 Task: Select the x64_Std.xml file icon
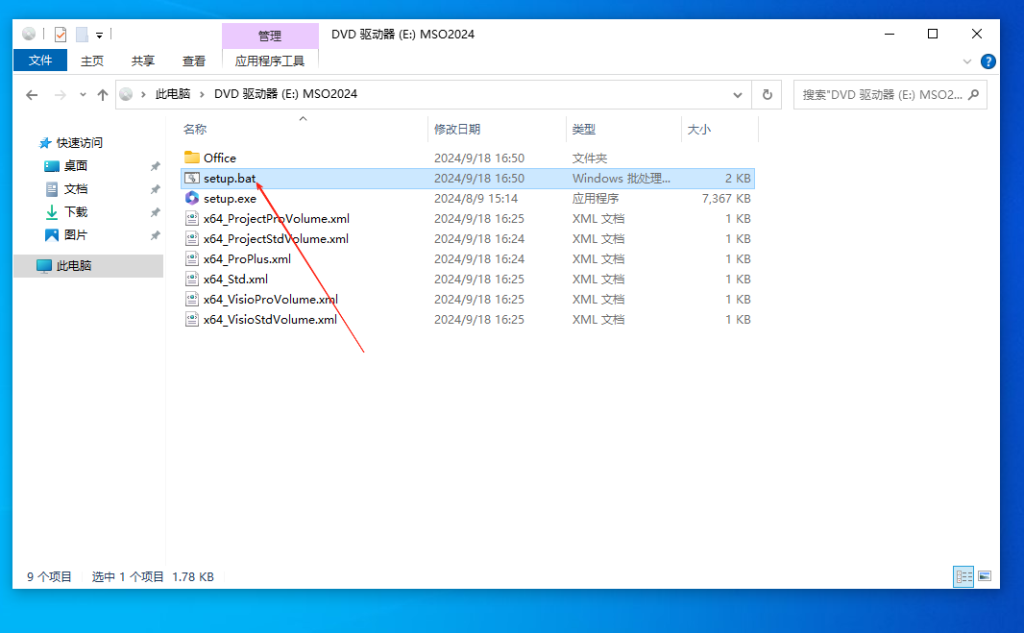click(x=191, y=279)
